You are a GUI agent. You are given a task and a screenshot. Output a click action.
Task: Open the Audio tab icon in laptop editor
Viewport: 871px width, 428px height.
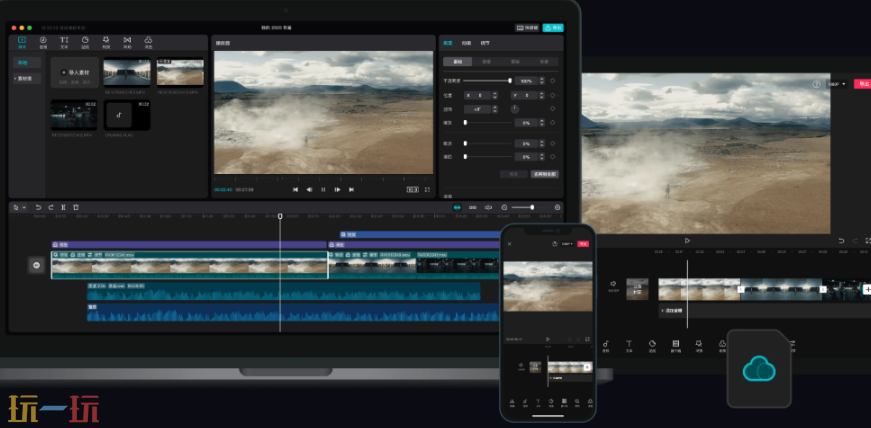click(x=43, y=40)
